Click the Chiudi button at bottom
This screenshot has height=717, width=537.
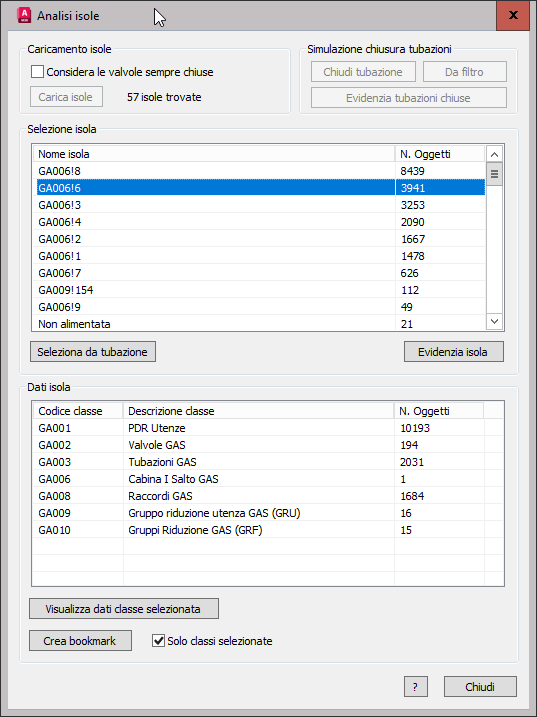click(x=480, y=687)
